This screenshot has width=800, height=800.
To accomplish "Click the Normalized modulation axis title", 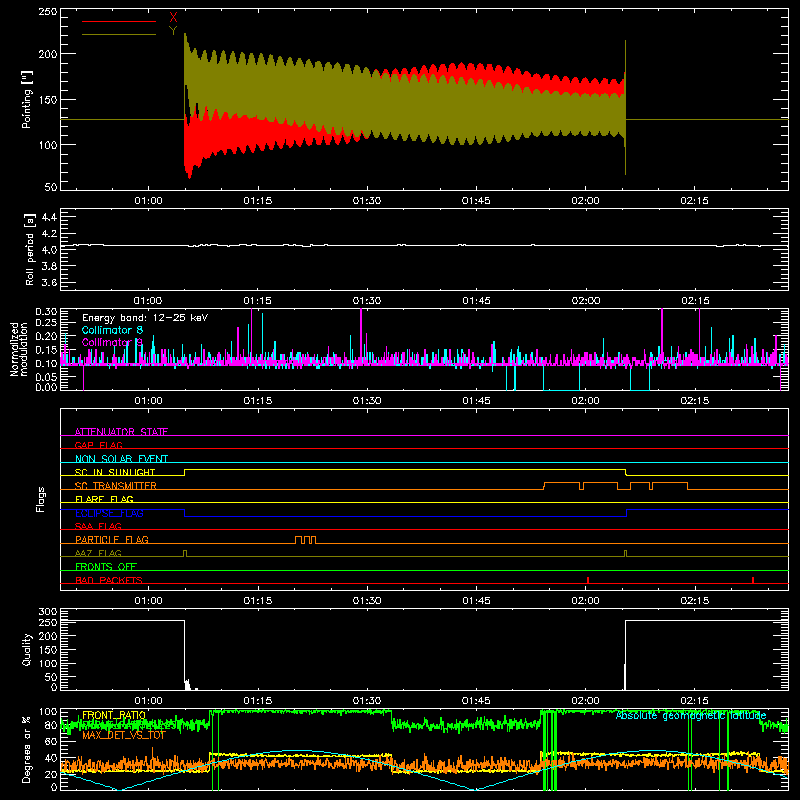I will point(19,349).
